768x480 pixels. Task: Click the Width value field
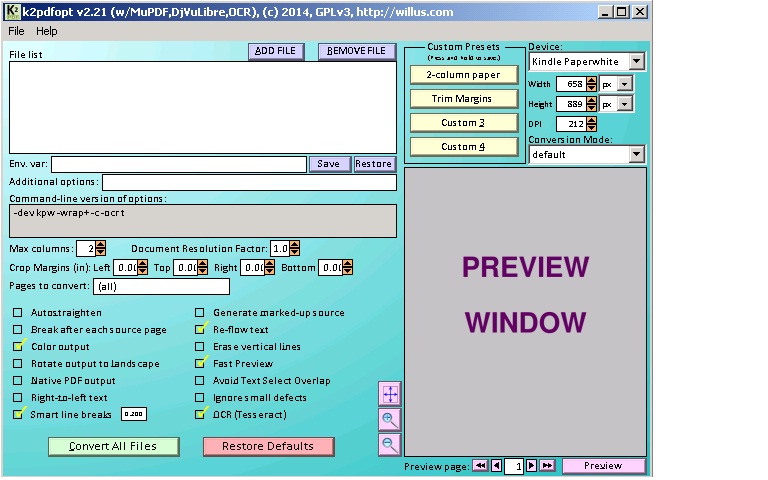[x=571, y=84]
